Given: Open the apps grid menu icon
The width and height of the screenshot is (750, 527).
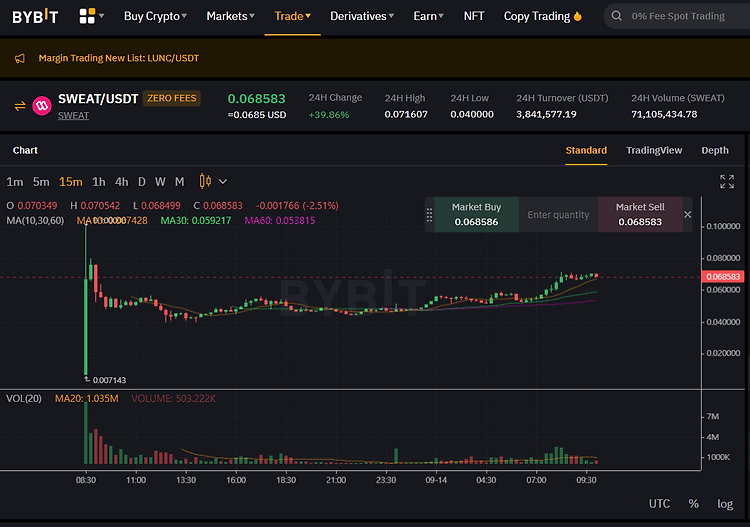Looking at the screenshot, I should (87, 16).
